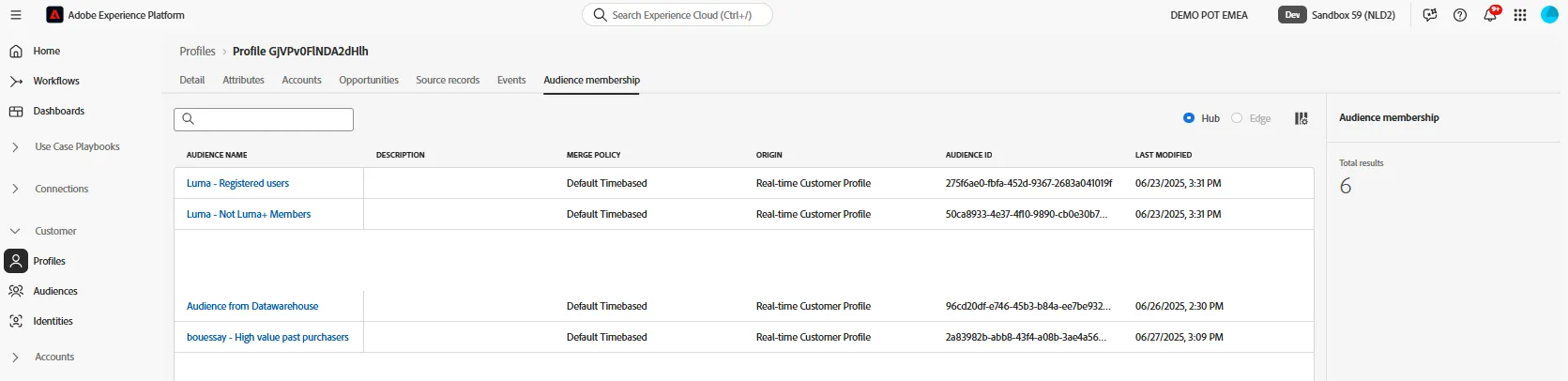Image resolution: width=1568 pixels, height=381 pixels.
Task: View notifications via bell icon
Action: (x=1490, y=15)
